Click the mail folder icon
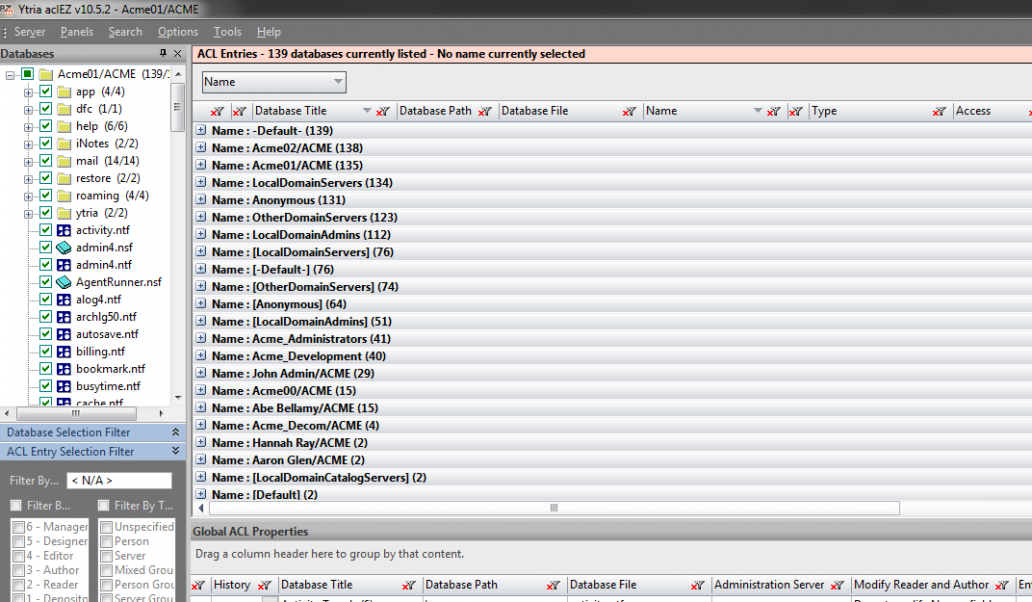The width and height of the screenshot is (1032, 602). point(64,161)
